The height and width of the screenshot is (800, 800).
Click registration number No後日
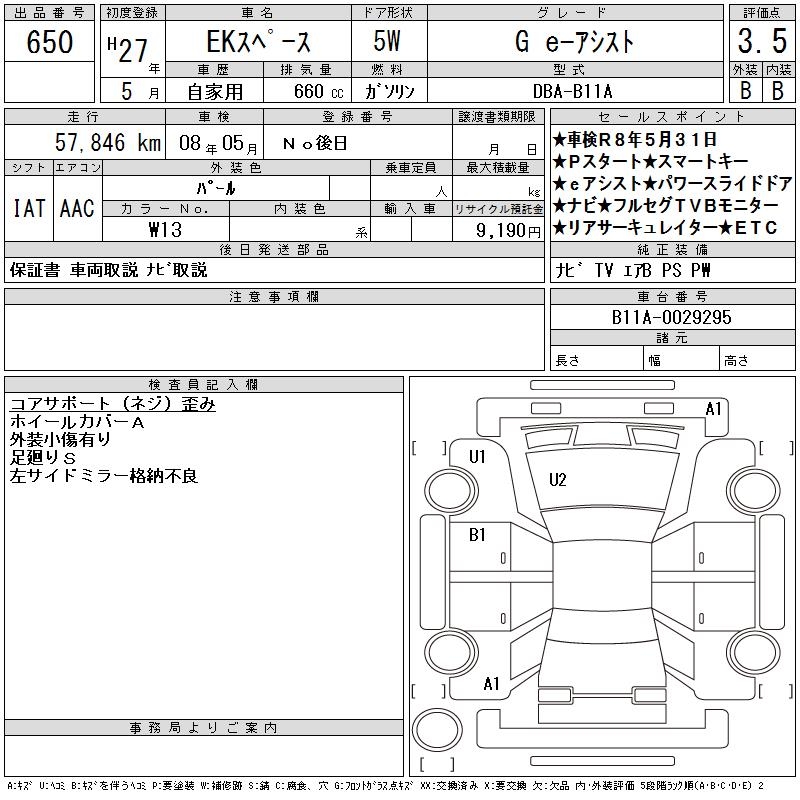click(315, 143)
